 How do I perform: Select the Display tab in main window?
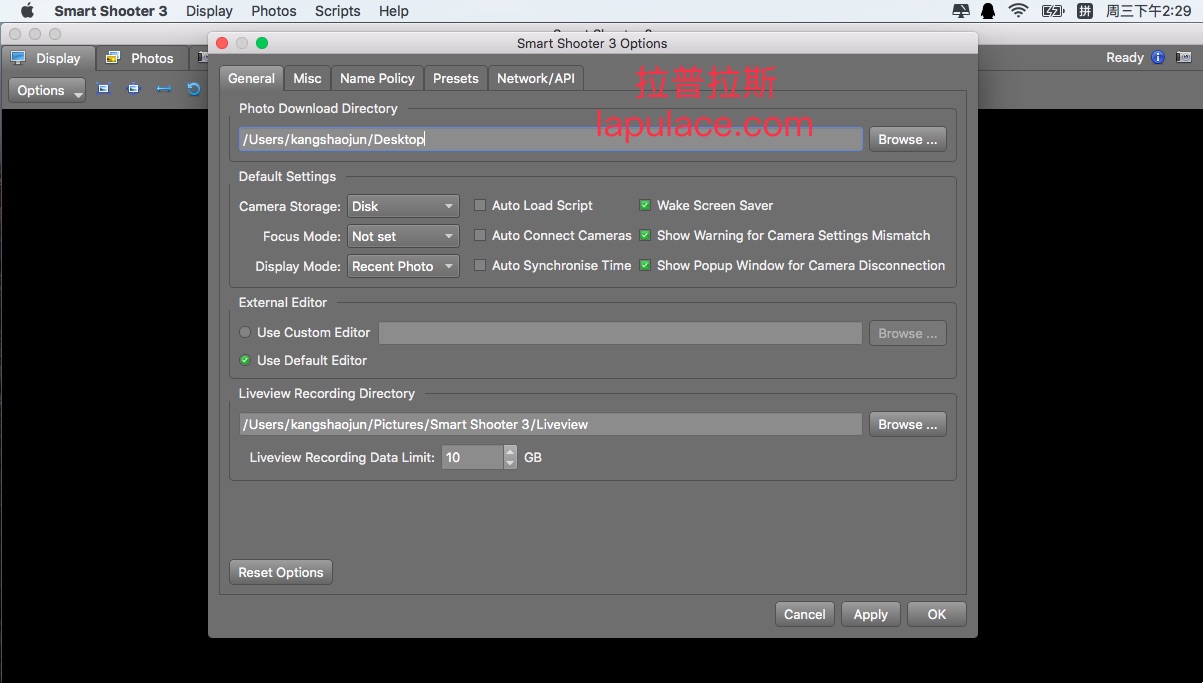(x=48, y=58)
